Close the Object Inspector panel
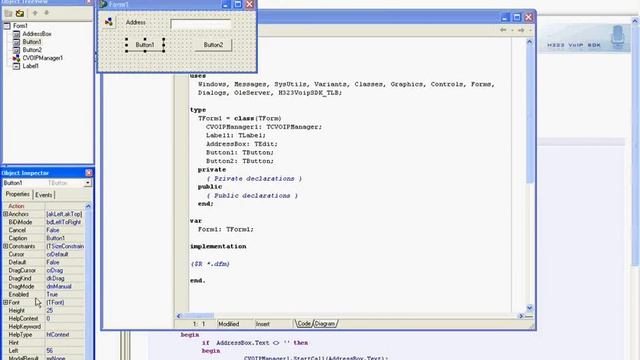Screen dimensions: 640x360 89,173
